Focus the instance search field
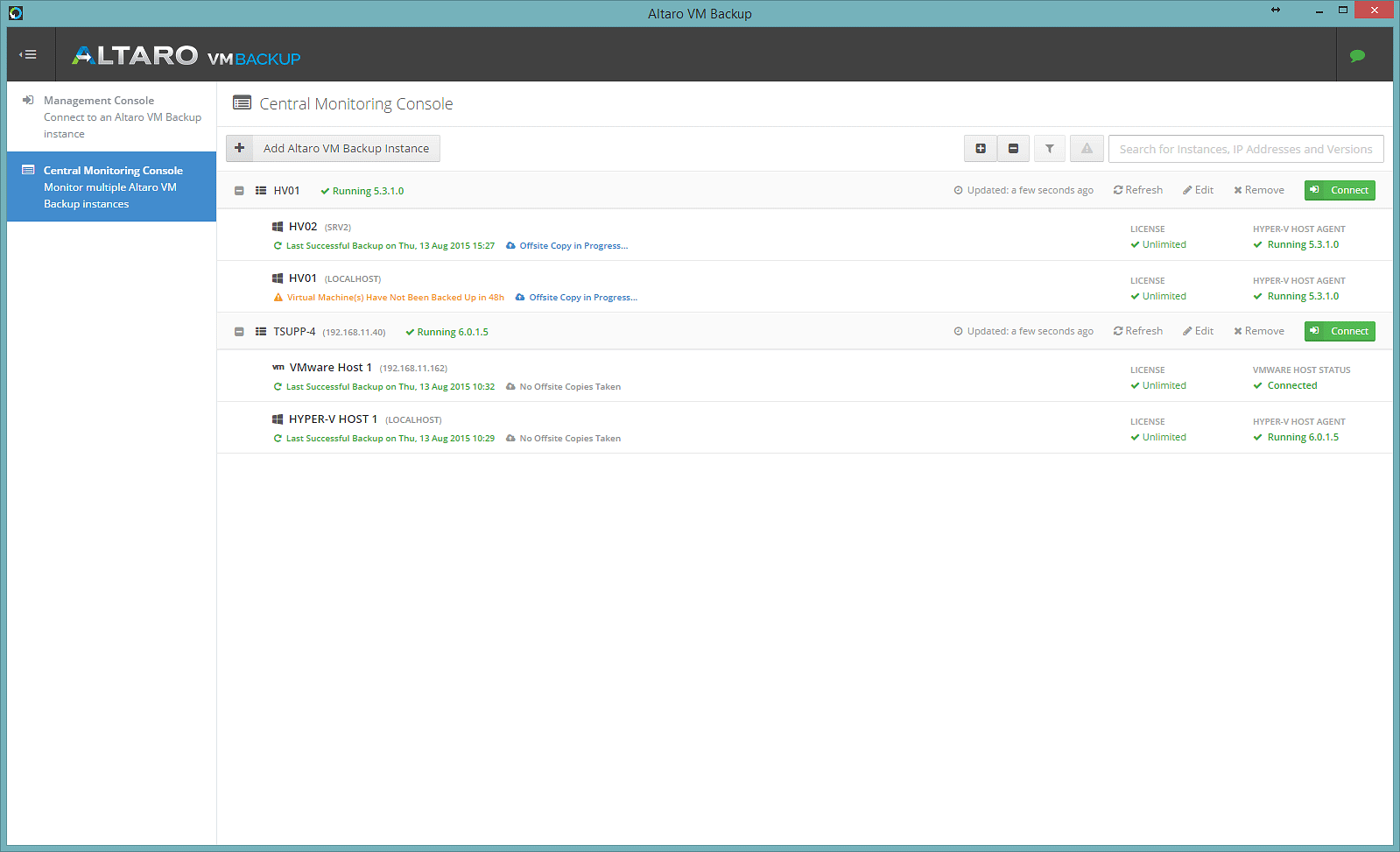1400x852 pixels. pyautogui.click(x=1246, y=149)
